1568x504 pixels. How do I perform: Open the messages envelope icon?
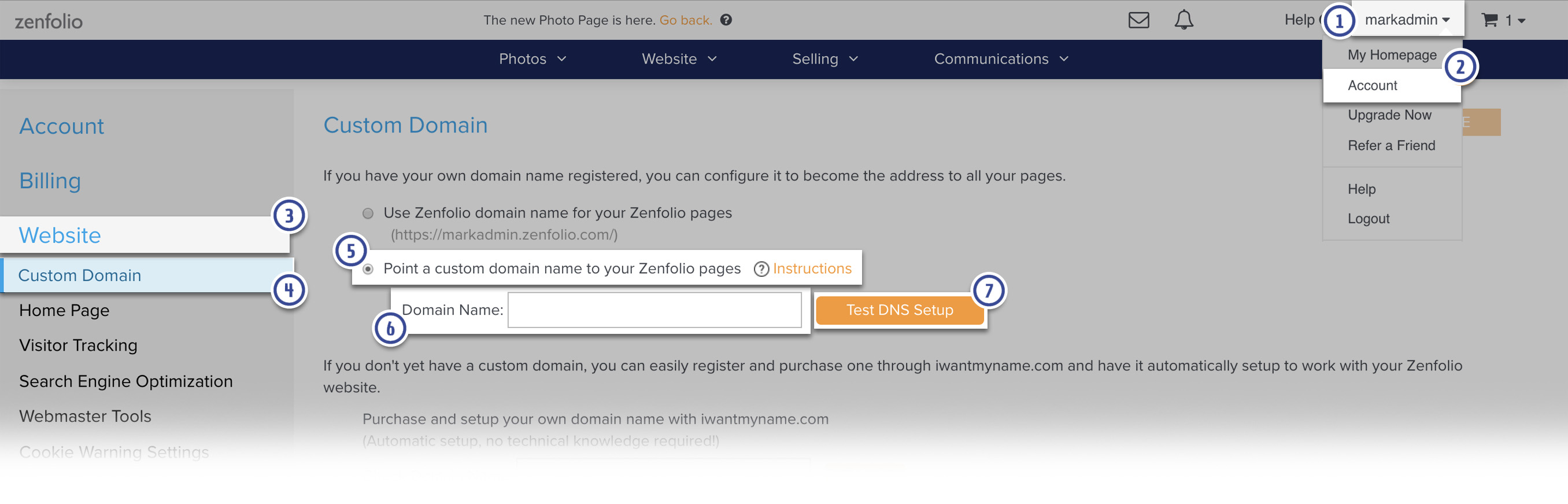click(1138, 20)
